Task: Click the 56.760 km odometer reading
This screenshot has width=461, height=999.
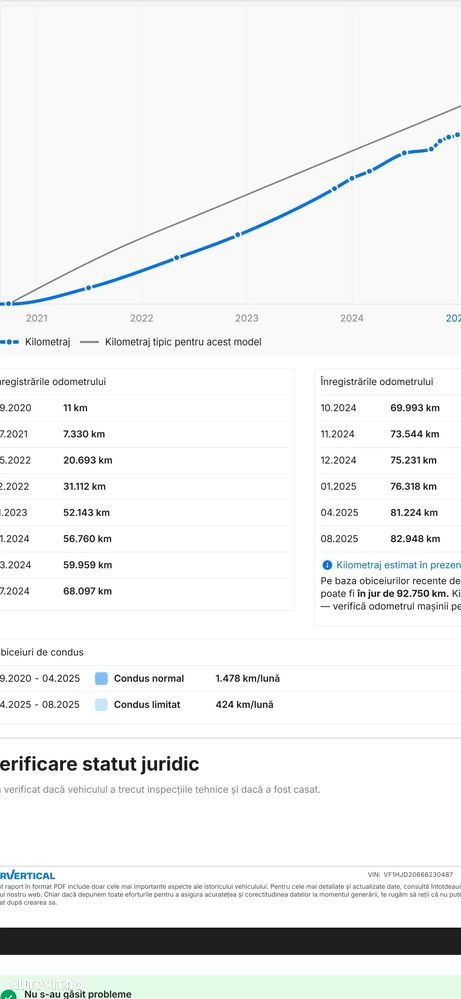Action: click(87, 538)
